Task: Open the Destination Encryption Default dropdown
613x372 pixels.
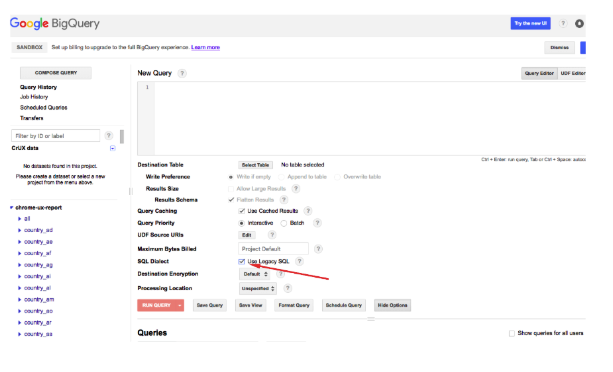Action: click(x=255, y=274)
